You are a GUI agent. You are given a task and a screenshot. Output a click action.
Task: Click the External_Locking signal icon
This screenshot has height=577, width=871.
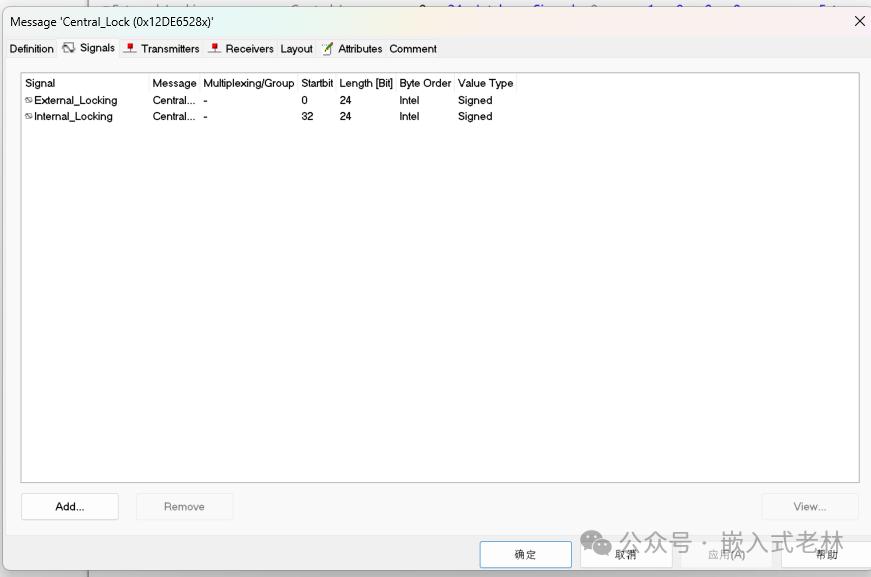[x=28, y=101]
